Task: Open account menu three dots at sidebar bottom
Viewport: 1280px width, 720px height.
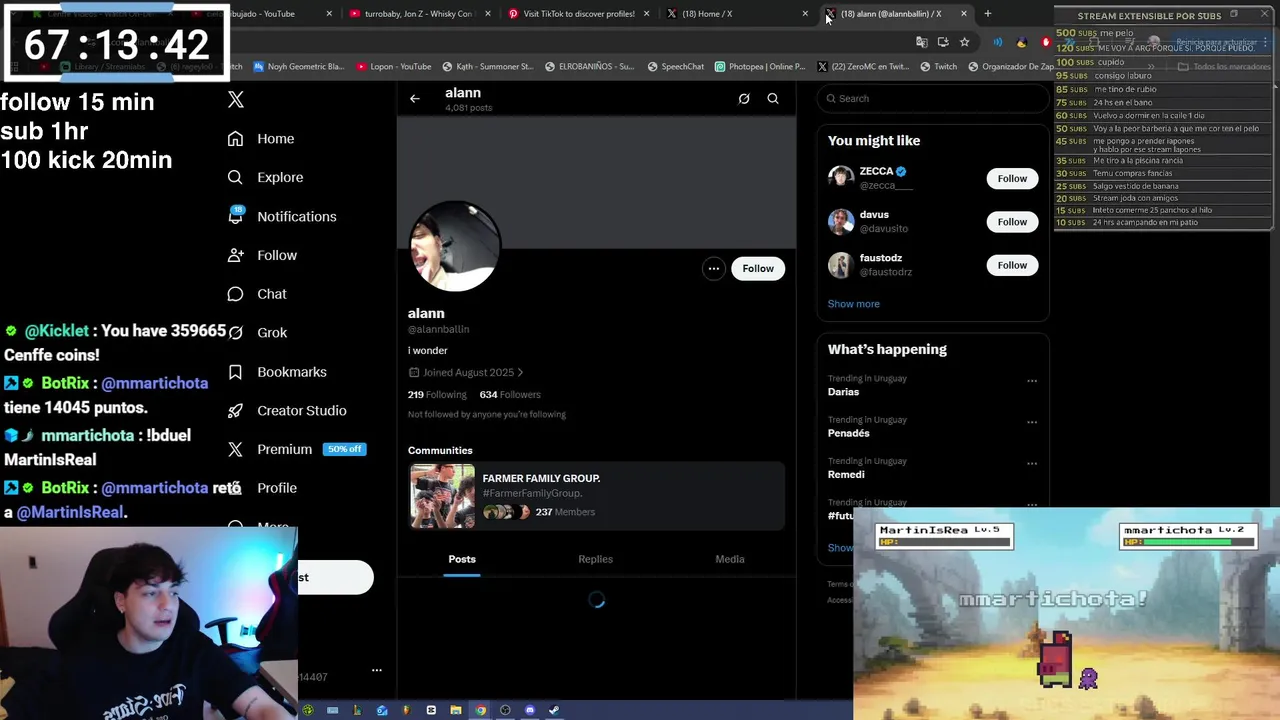Action: tap(377, 670)
